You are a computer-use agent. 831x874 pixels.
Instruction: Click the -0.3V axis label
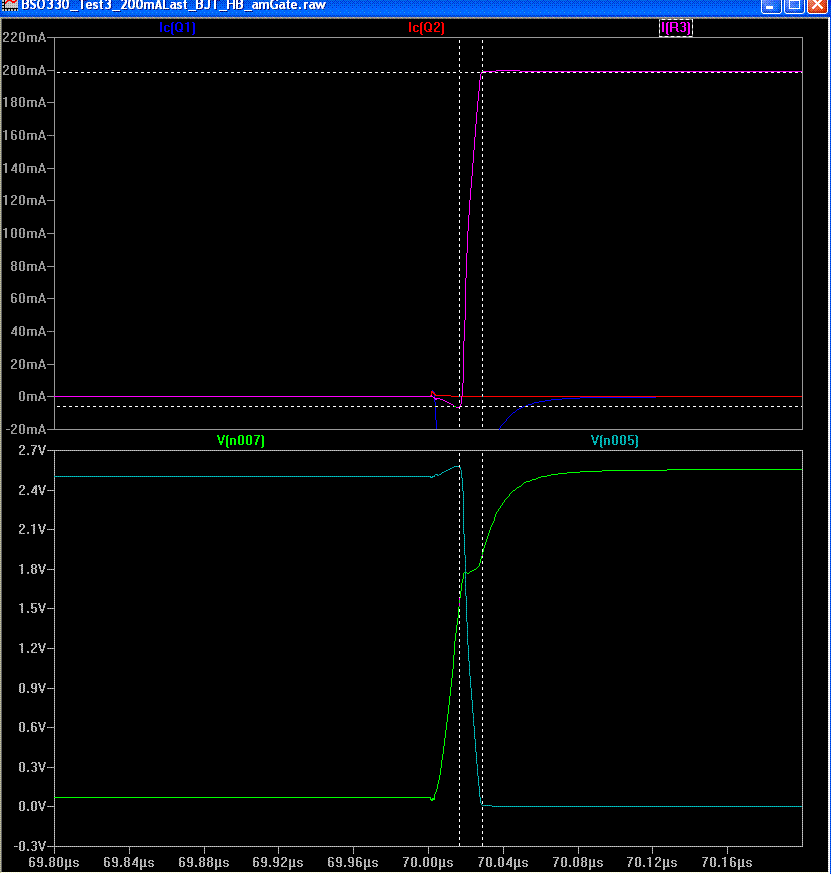(x=28, y=846)
